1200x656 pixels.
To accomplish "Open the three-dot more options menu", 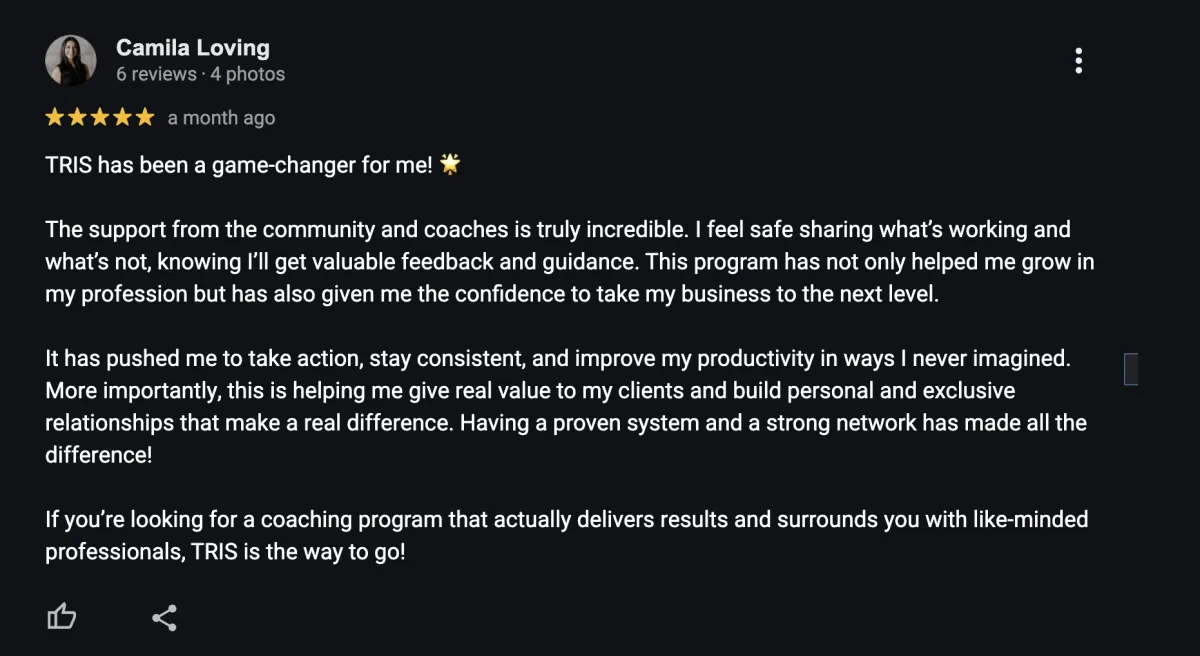I will point(1078,61).
